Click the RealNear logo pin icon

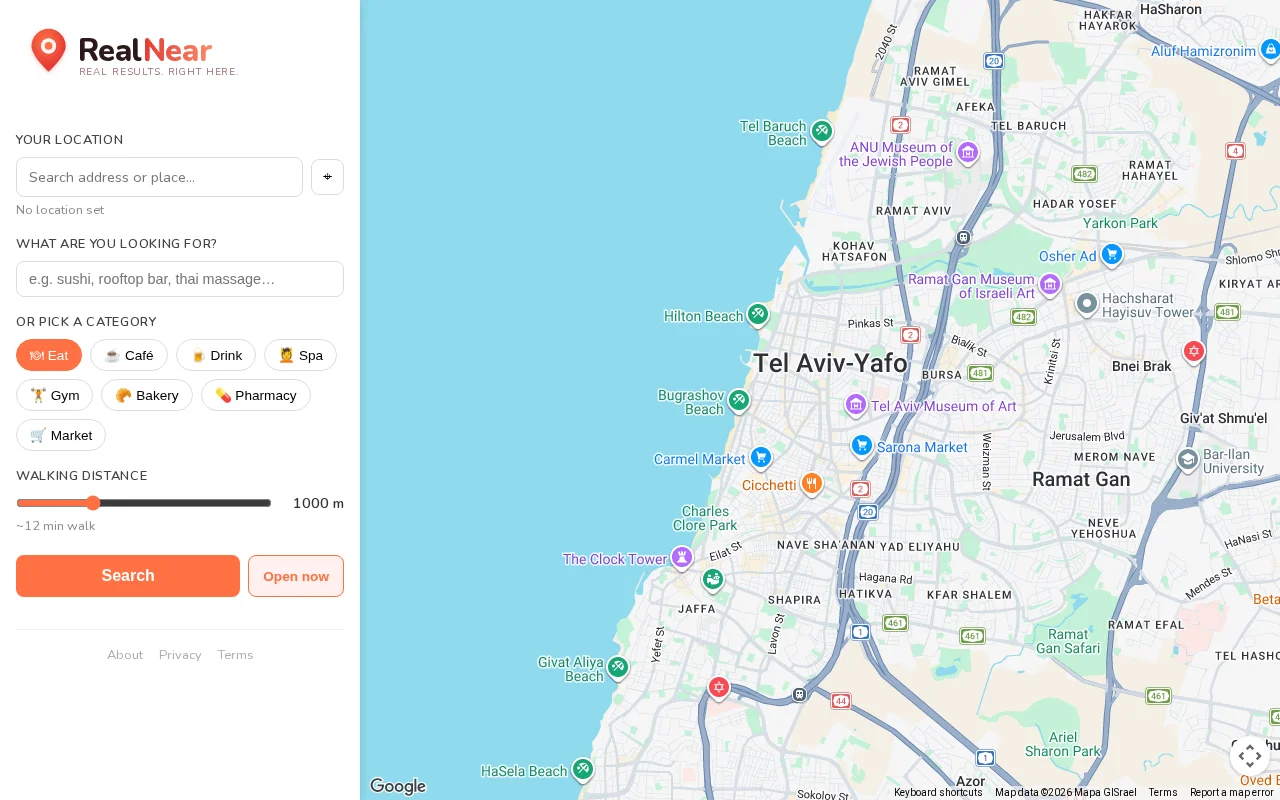(48, 50)
